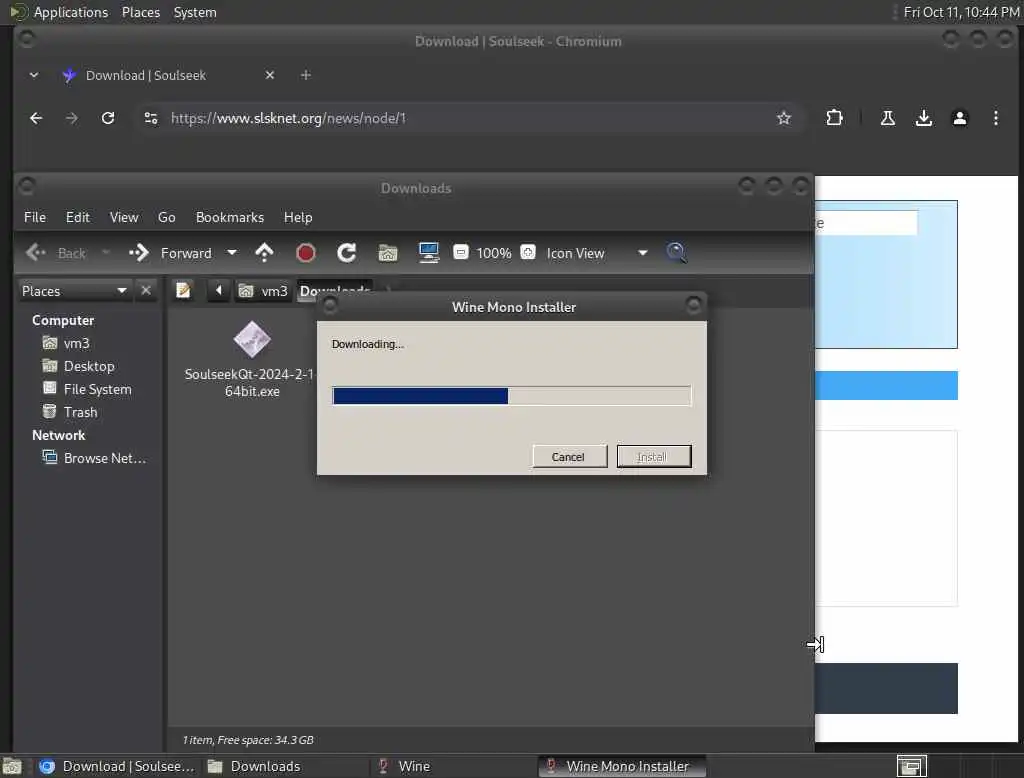Click the Install button in Wine Mono Installer
Image resolution: width=1024 pixels, height=778 pixels.
tap(654, 457)
